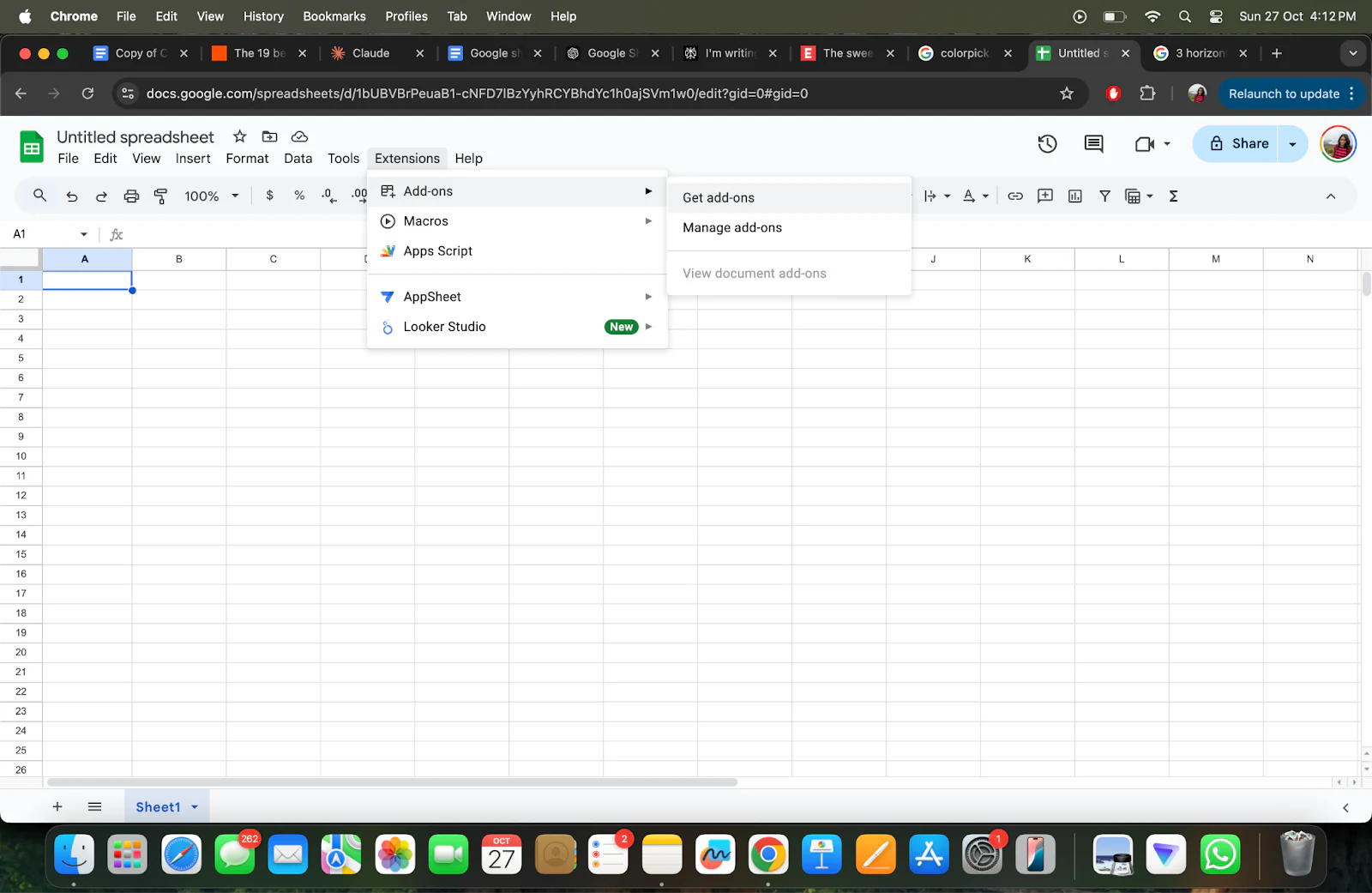The image size is (1372, 893).
Task: Open the Name box A1 dropdown
Action: [x=84, y=234]
